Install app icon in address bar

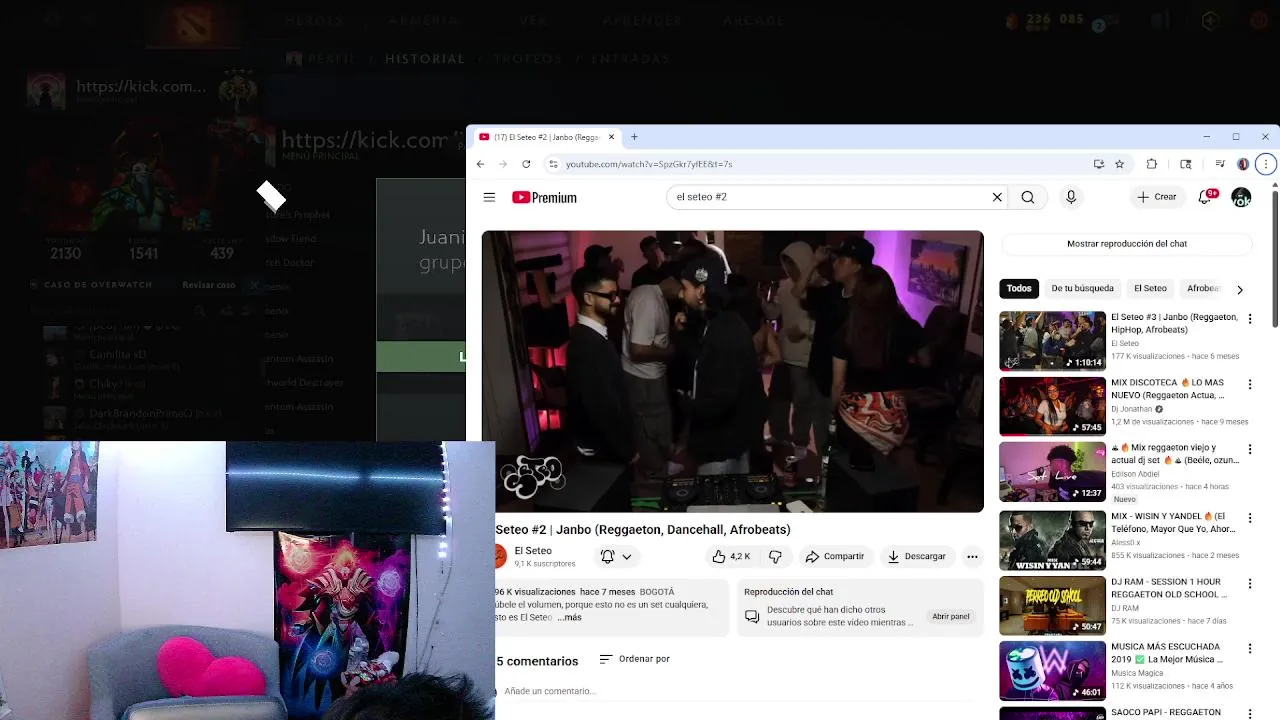1098,164
